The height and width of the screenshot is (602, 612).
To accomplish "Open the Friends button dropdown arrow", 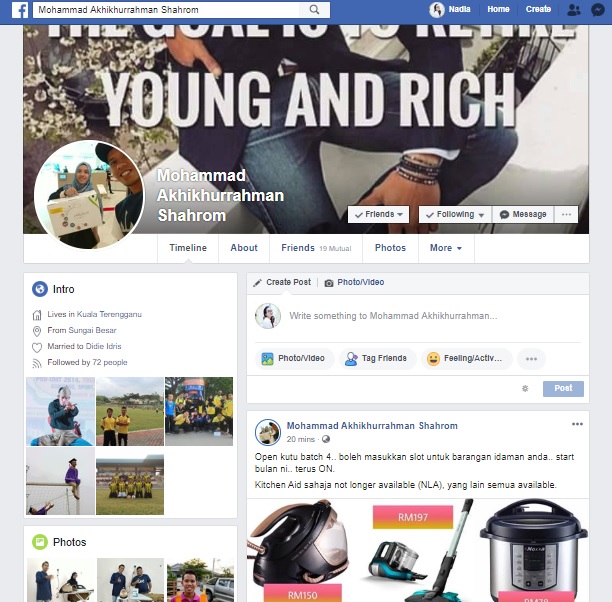I will pos(400,214).
